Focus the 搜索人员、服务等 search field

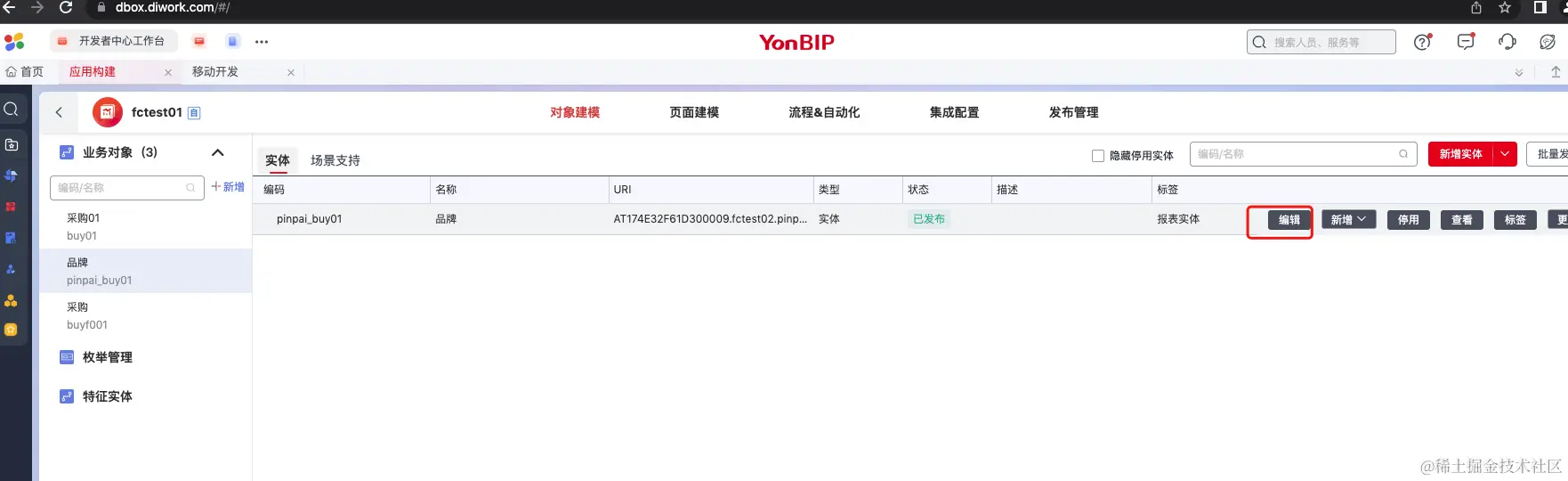tap(1321, 42)
